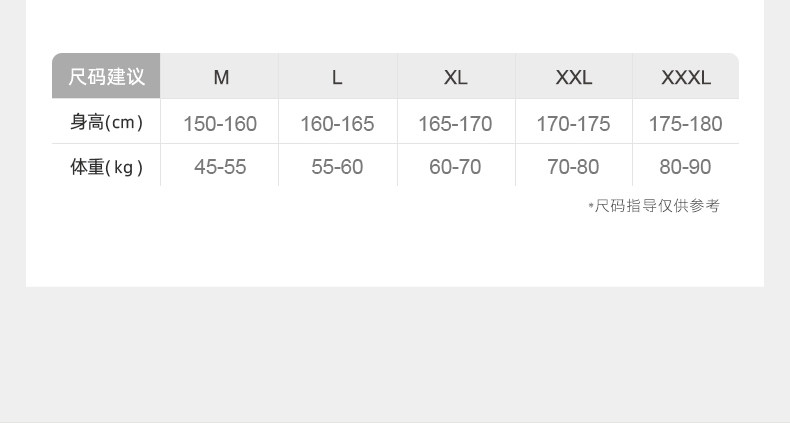Select the 70-80 weight value

(x=573, y=167)
